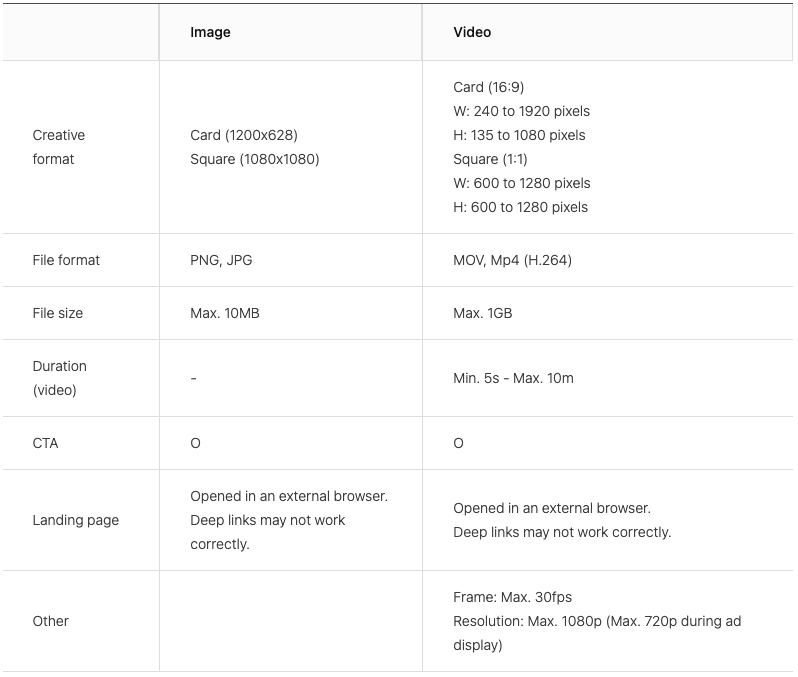Select the Duration (video) row label

[59, 378]
